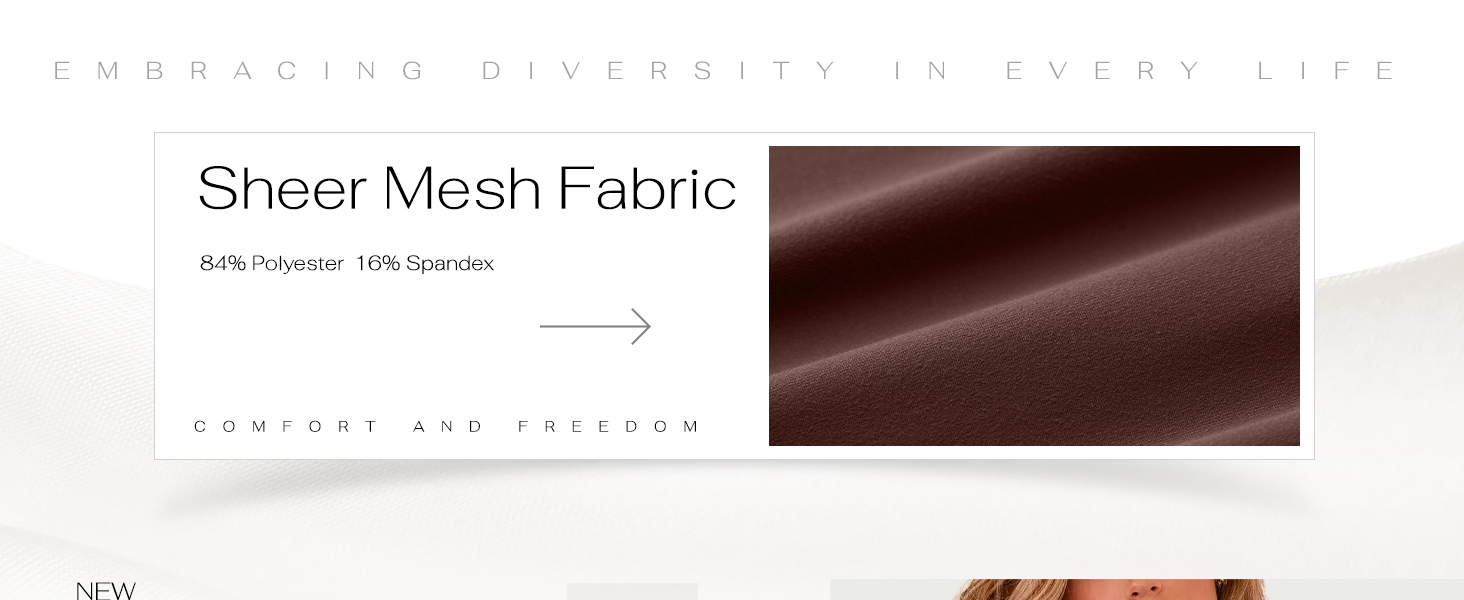Click the word Fabric in the heading
Image resolution: width=1464 pixels, height=600 pixels.
(647, 188)
